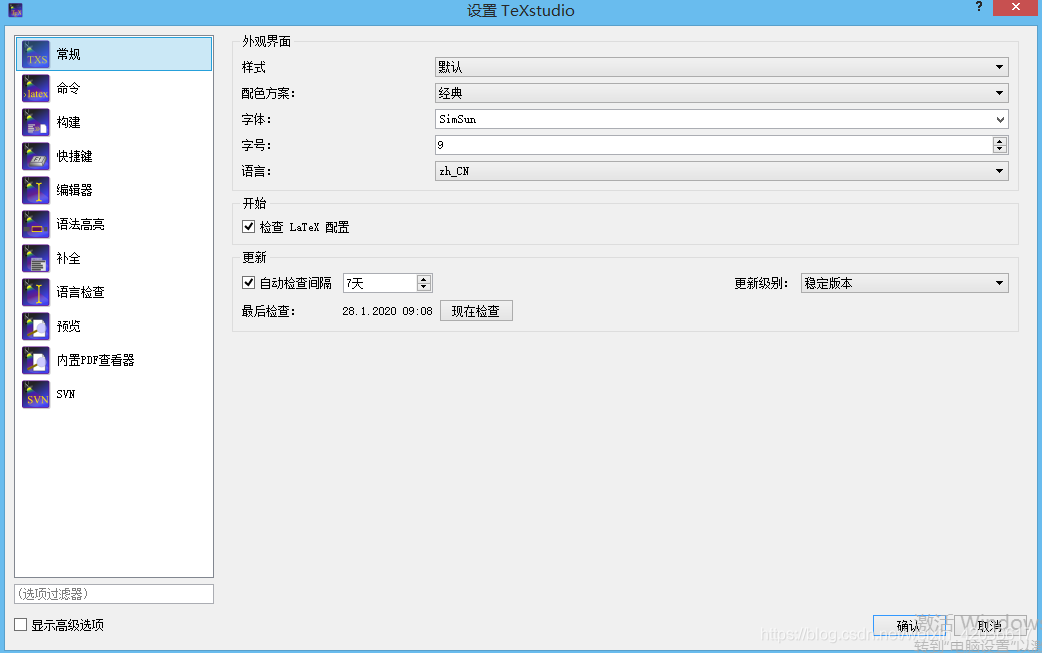The image size is (1042, 653).
Task: Click into the 选项过滤器 filter field
Action: click(114, 594)
